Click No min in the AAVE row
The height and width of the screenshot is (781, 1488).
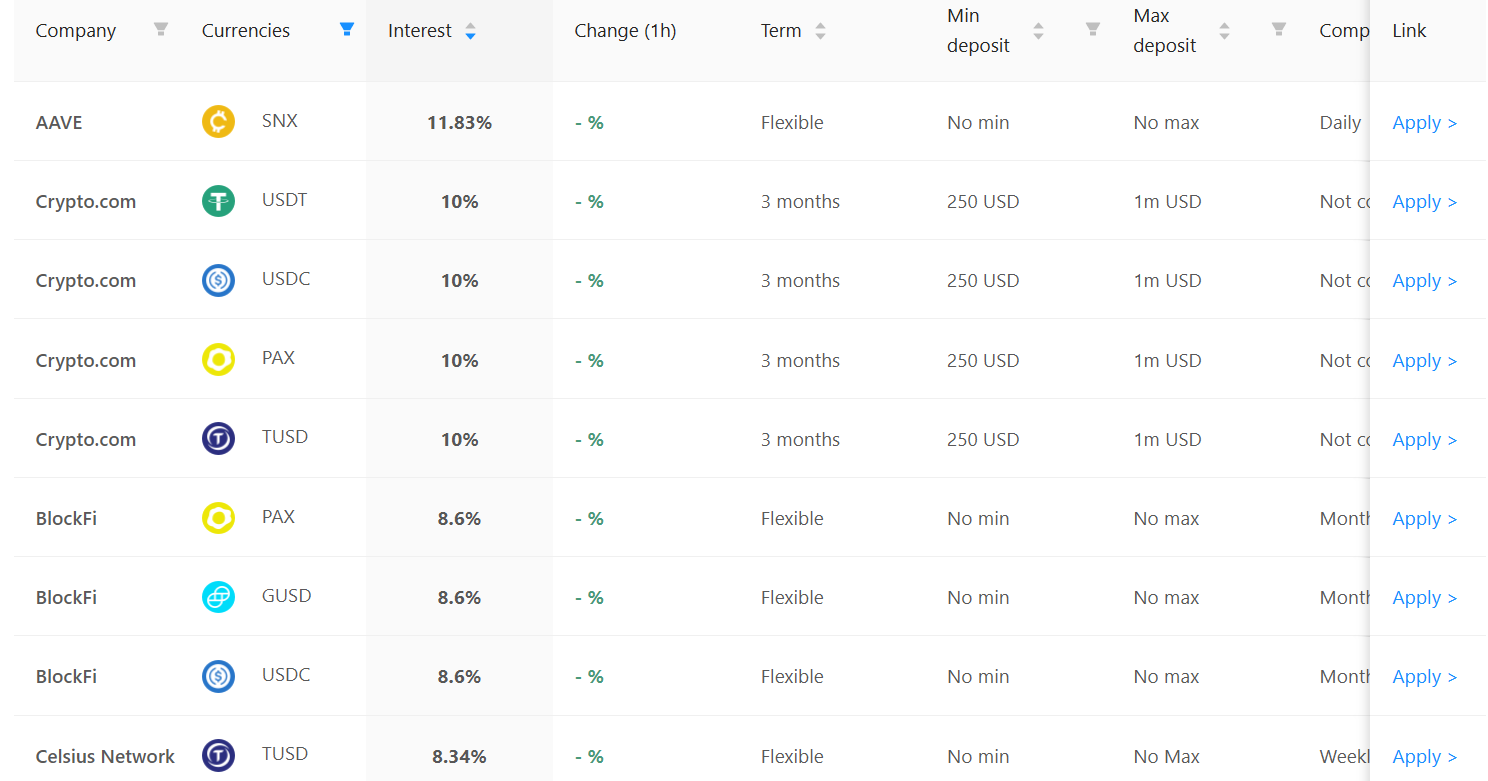(978, 123)
